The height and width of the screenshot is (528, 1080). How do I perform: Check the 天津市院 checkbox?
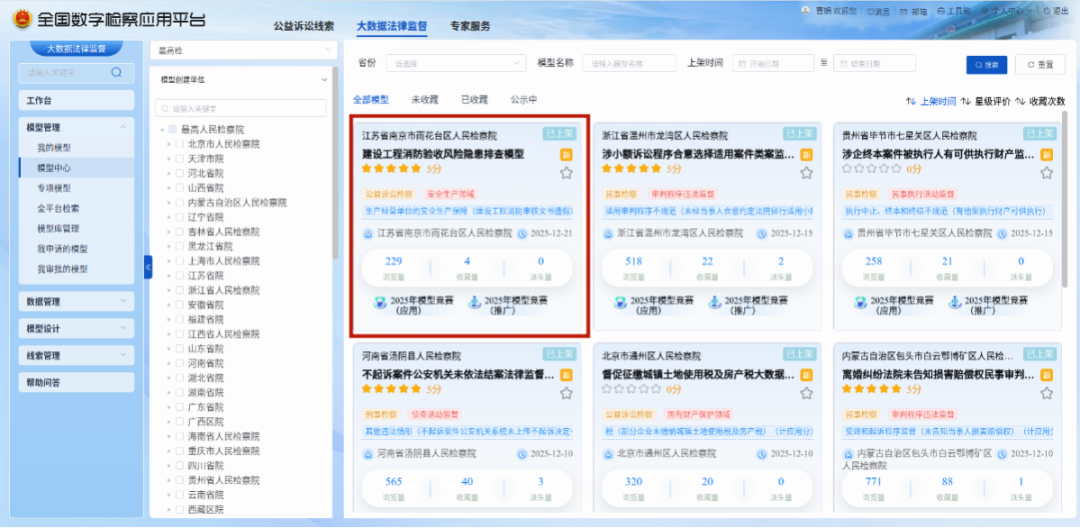[180, 158]
